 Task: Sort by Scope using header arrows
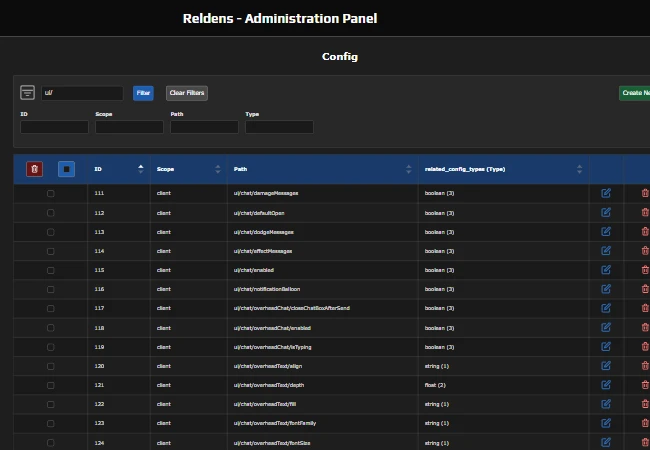[x=218, y=169]
